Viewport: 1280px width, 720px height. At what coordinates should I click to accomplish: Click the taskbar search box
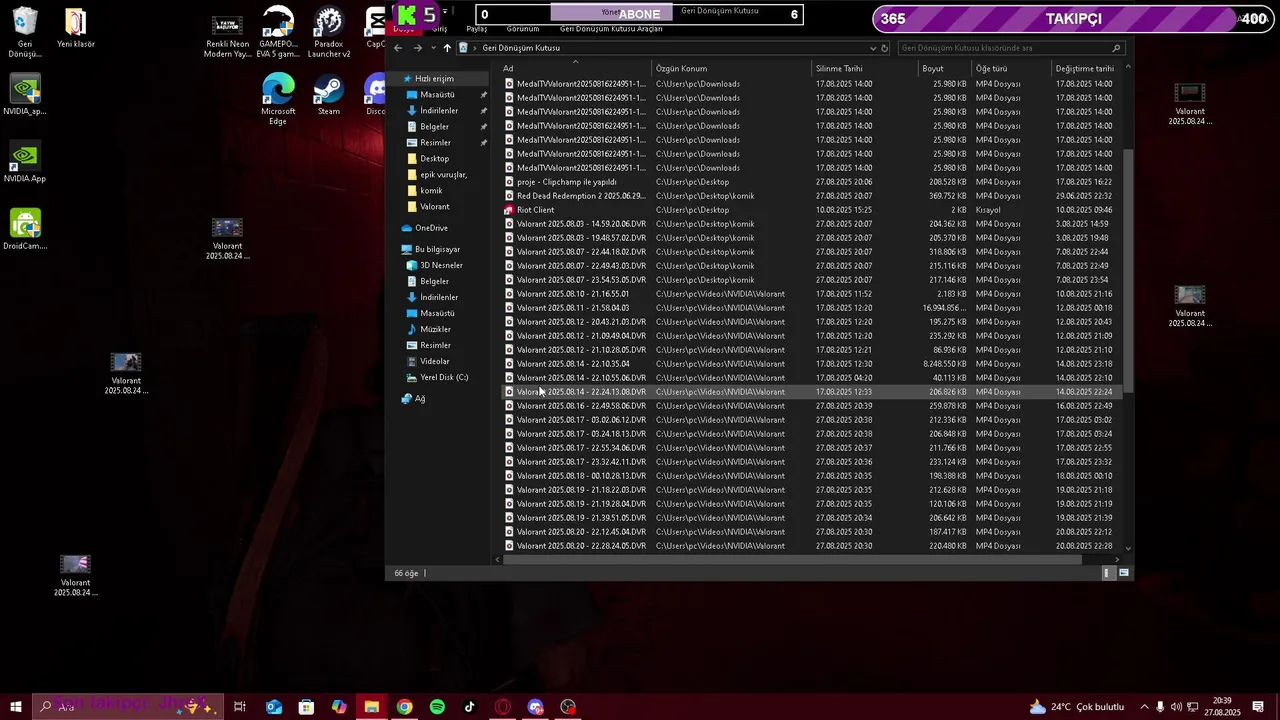[x=126, y=707]
